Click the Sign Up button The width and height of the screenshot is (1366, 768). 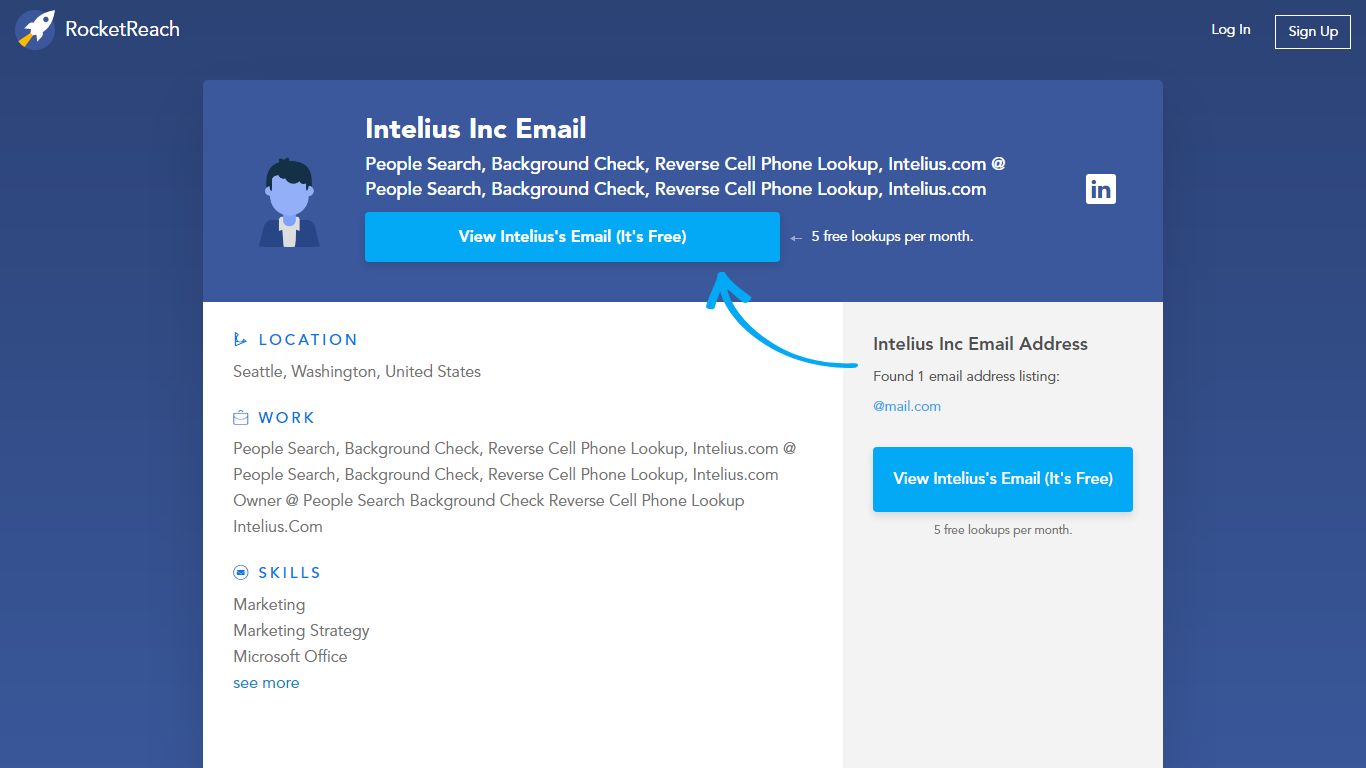1313,32
